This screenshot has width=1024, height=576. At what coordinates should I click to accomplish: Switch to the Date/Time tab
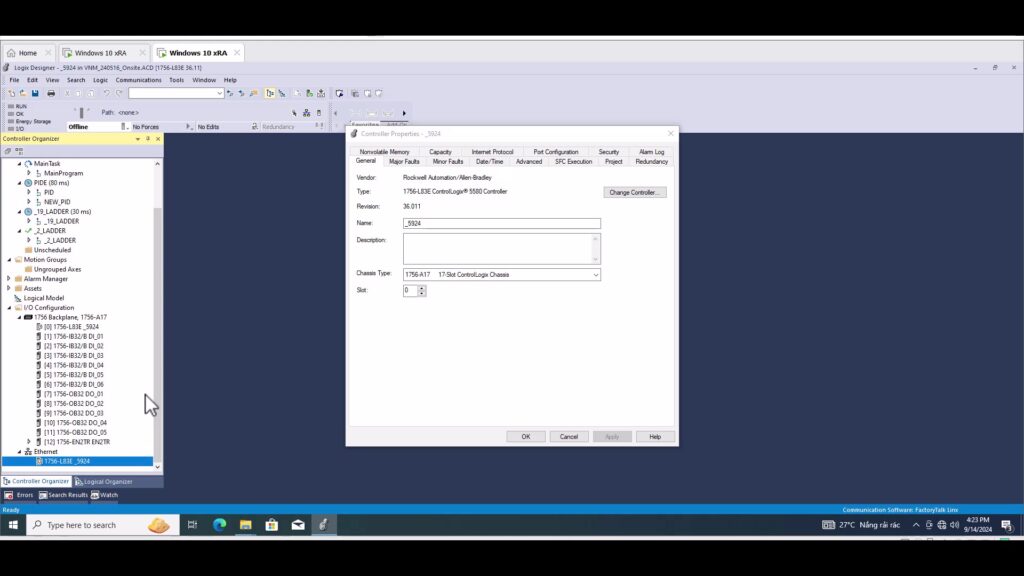click(x=489, y=161)
